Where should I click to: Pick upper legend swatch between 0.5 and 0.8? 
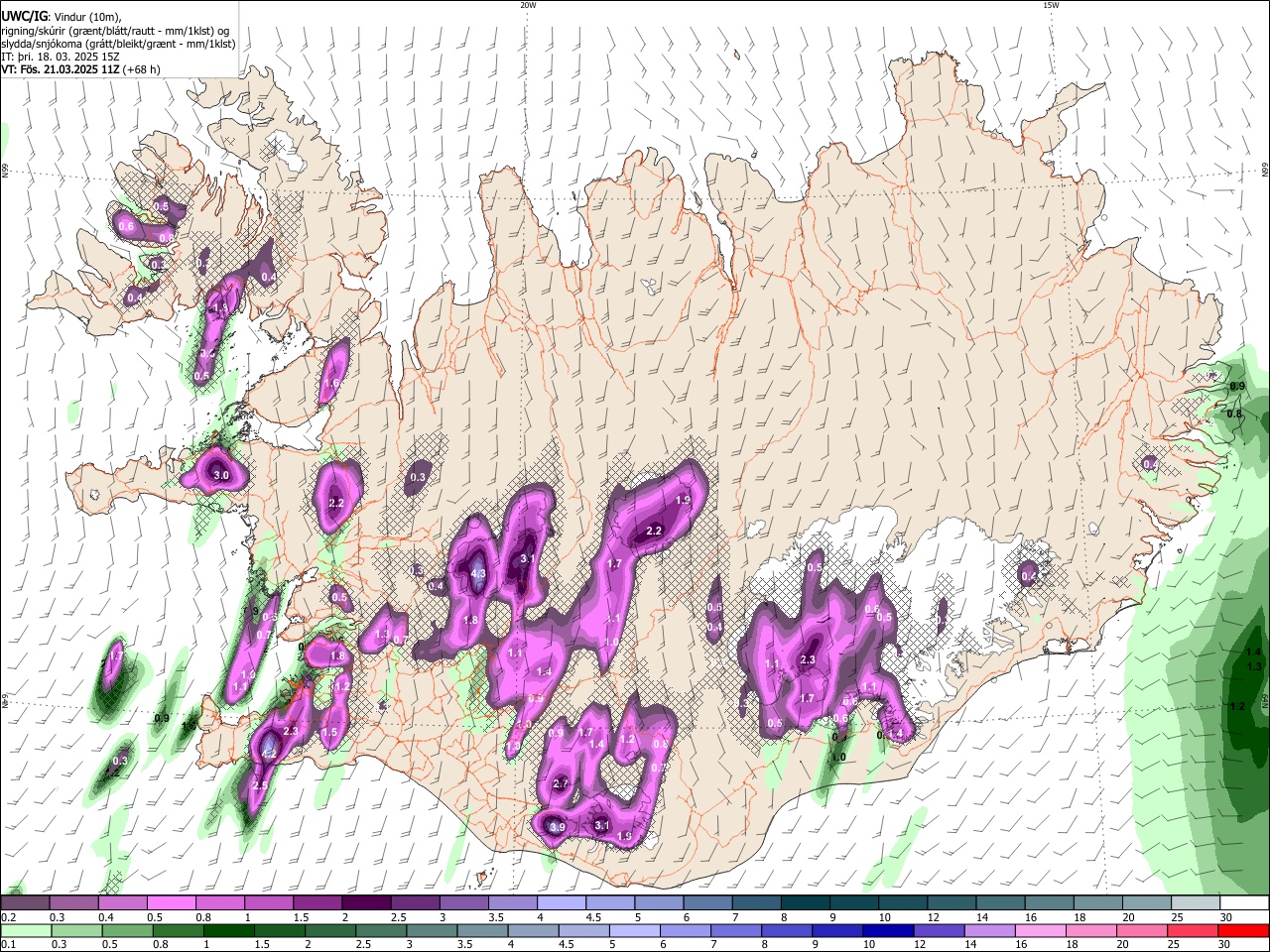[x=171, y=902]
